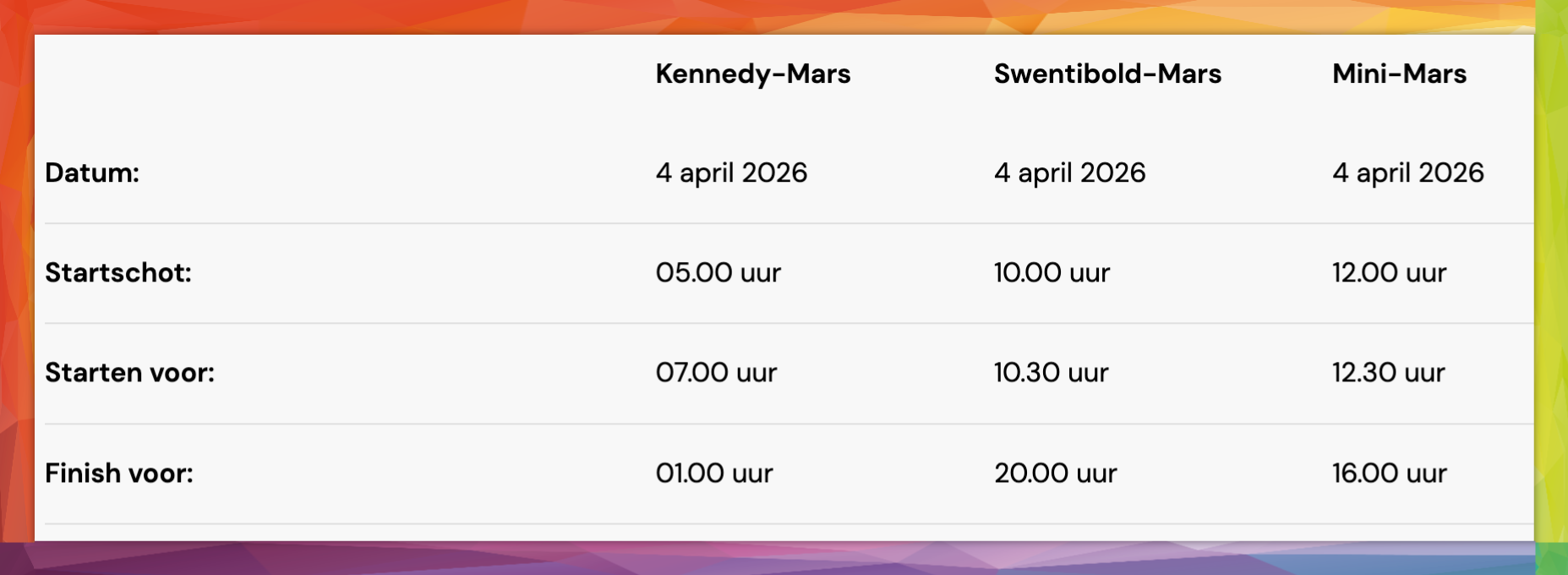Select the Swentibold-Mars date cell
Image resolution: width=1568 pixels, height=575 pixels.
(x=1069, y=172)
